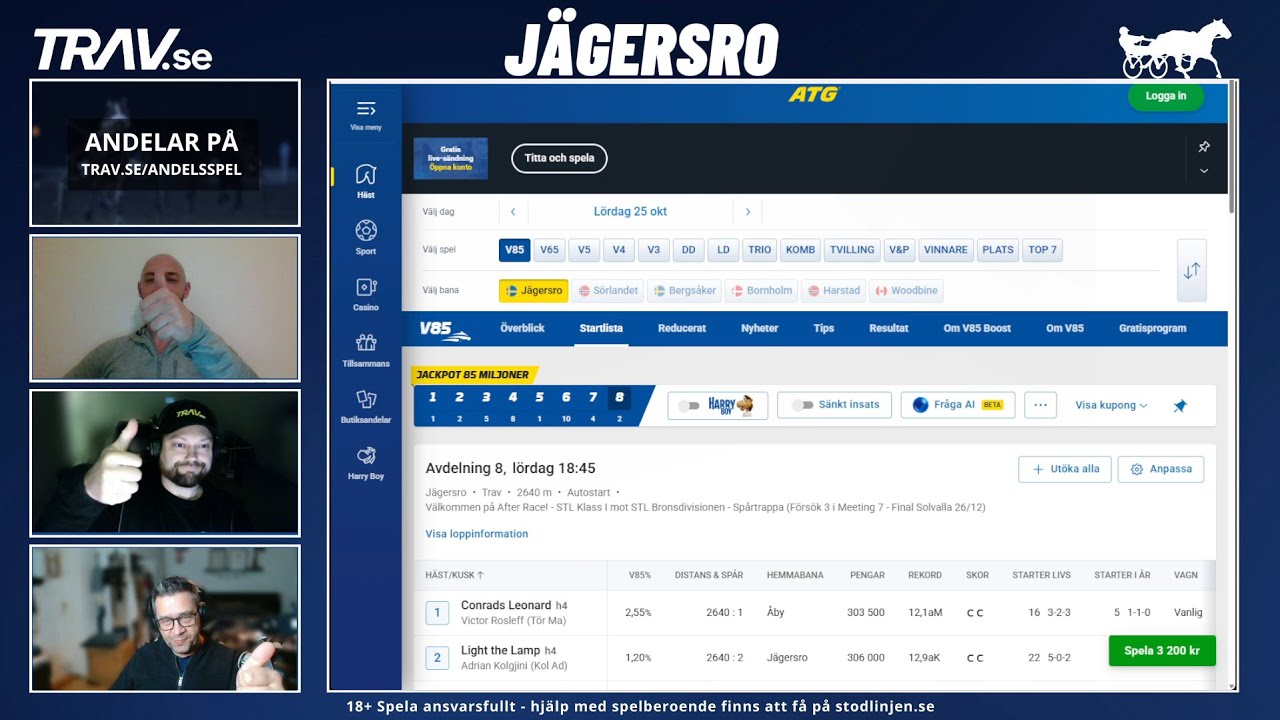
Task: Switch to the Överblick tab
Action: pos(522,328)
